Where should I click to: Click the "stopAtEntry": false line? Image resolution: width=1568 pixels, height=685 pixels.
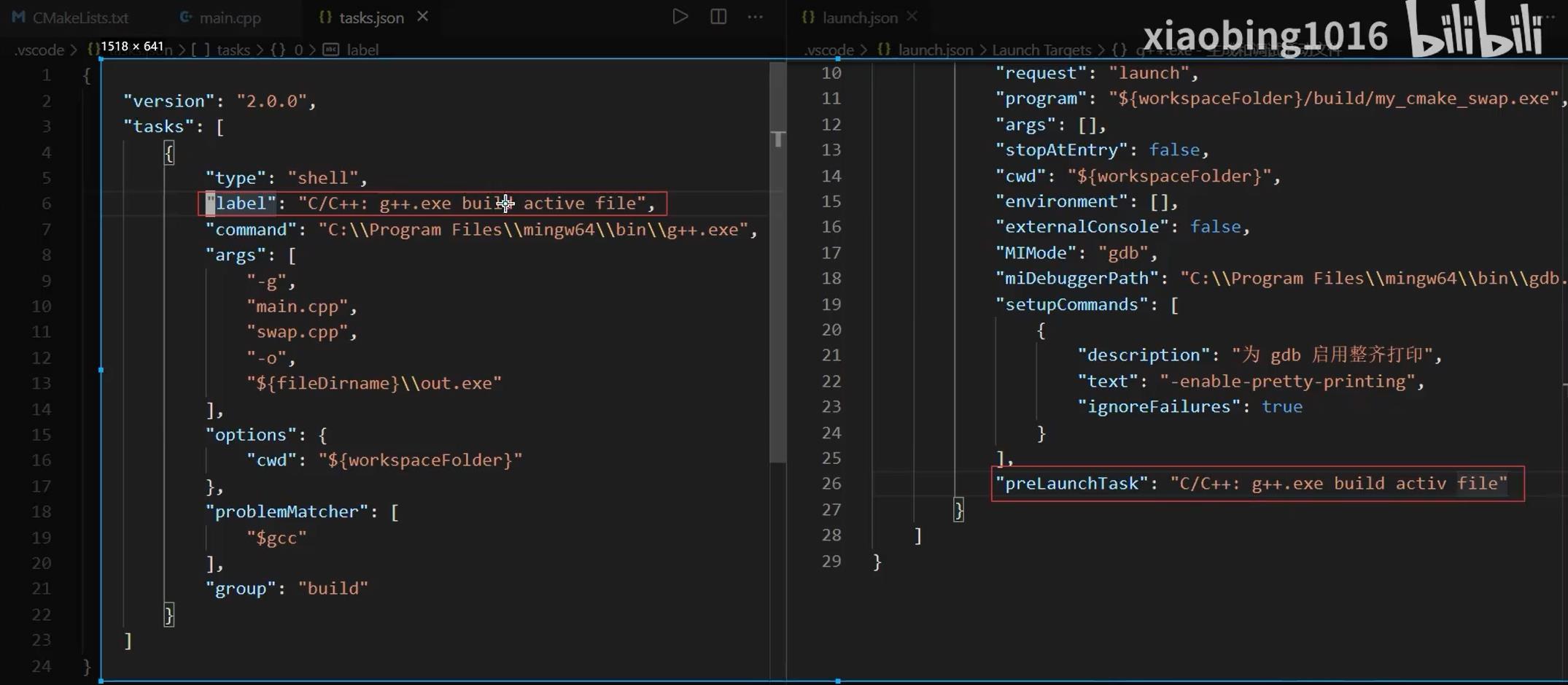pyautogui.click(x=1102, y=150)
